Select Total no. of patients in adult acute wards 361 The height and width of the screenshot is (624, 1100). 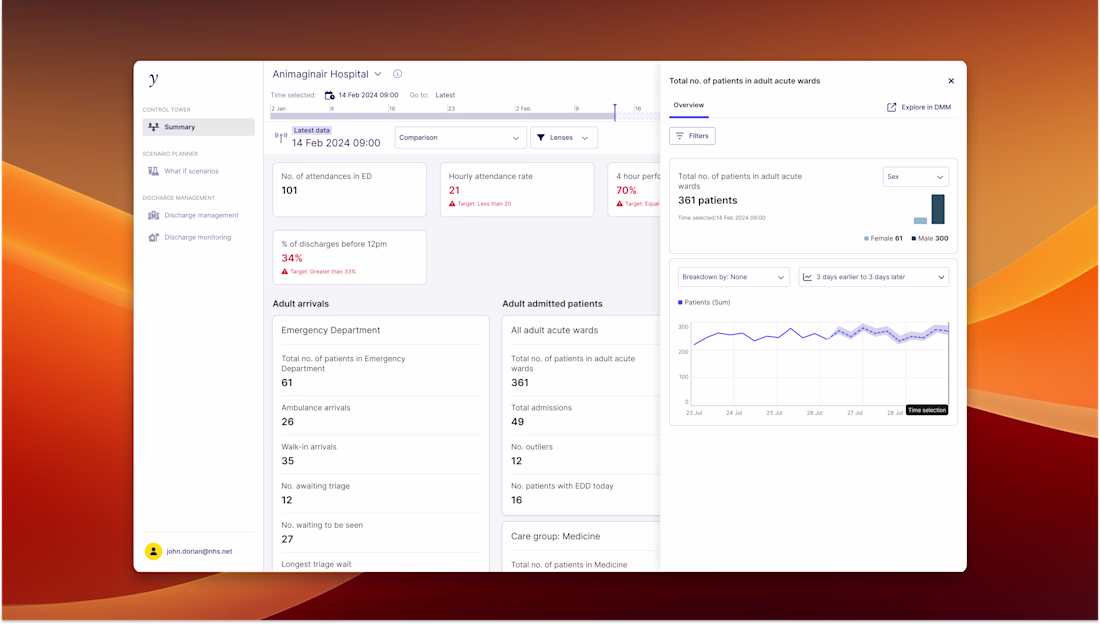tap(585, 371)
